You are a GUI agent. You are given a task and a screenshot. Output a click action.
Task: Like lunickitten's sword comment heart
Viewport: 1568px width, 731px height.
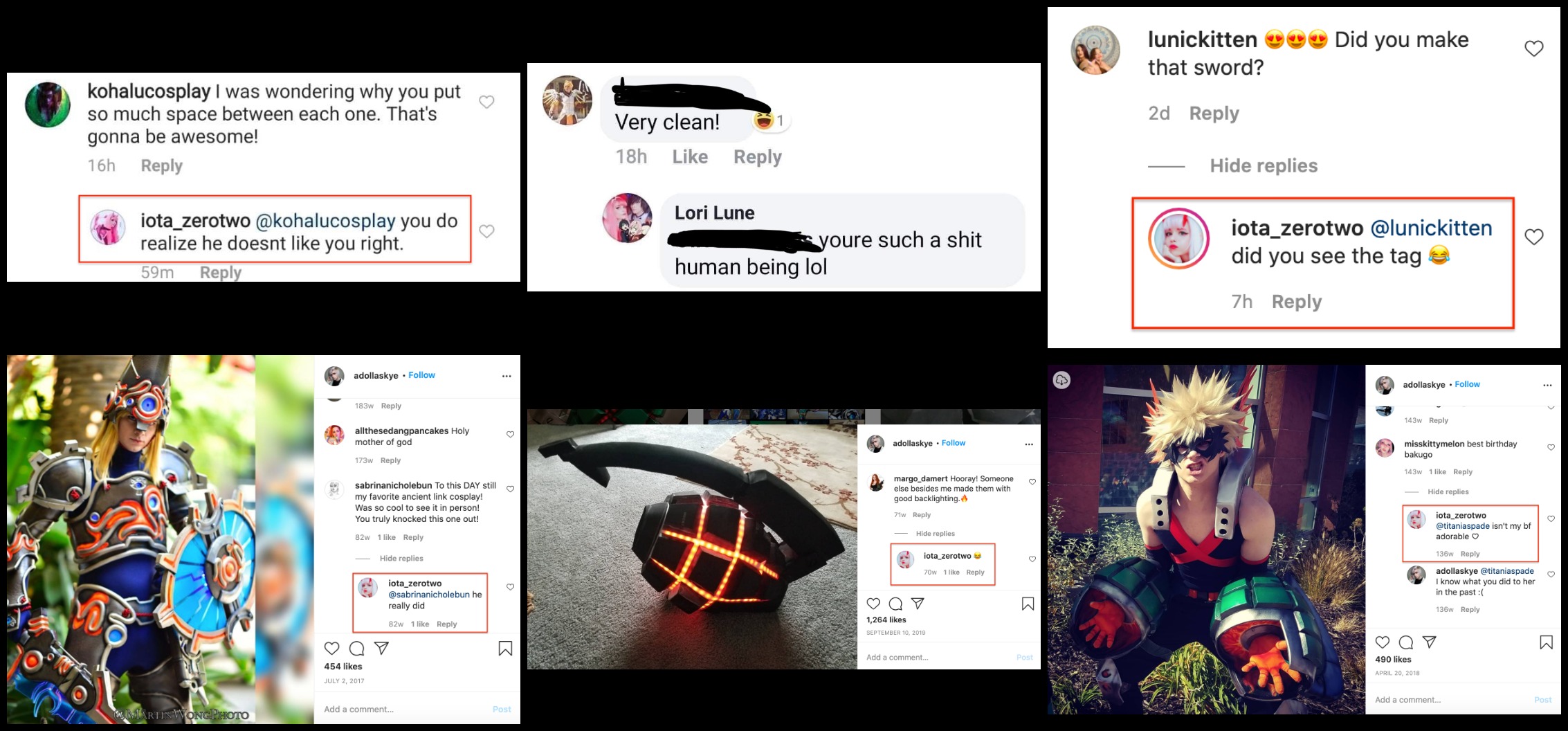tap(1533, 48)
